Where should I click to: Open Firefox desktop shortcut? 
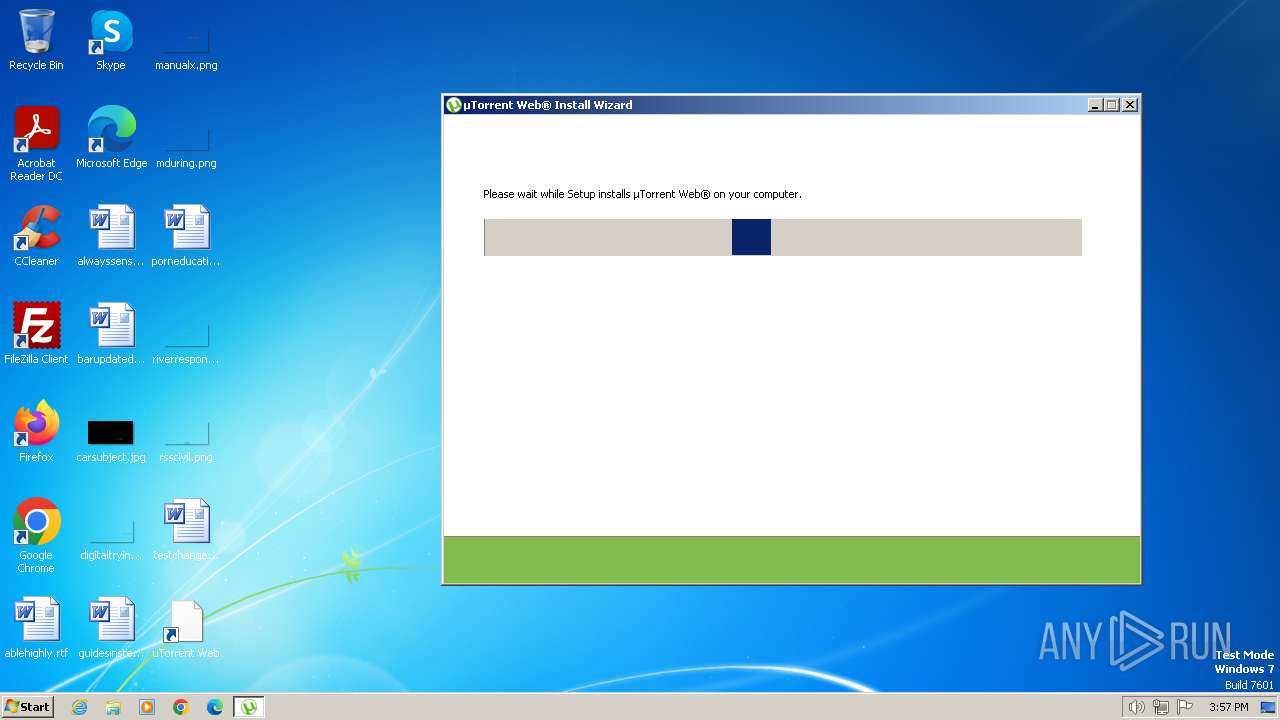point(36,432)
